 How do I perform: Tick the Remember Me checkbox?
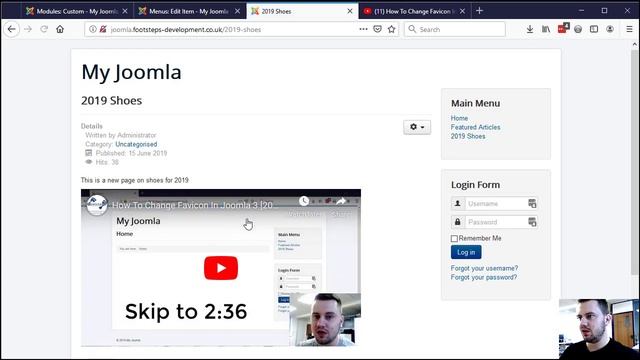tap(454, 238)
